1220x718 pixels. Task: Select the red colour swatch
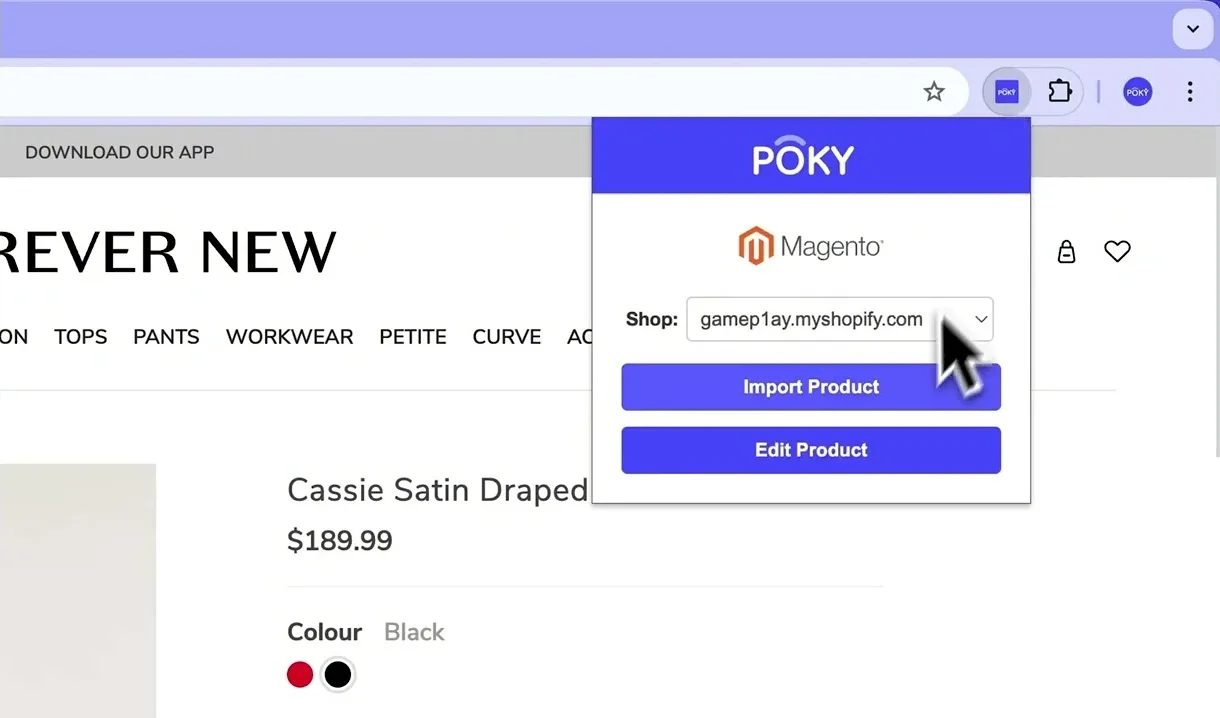(299, 674)
